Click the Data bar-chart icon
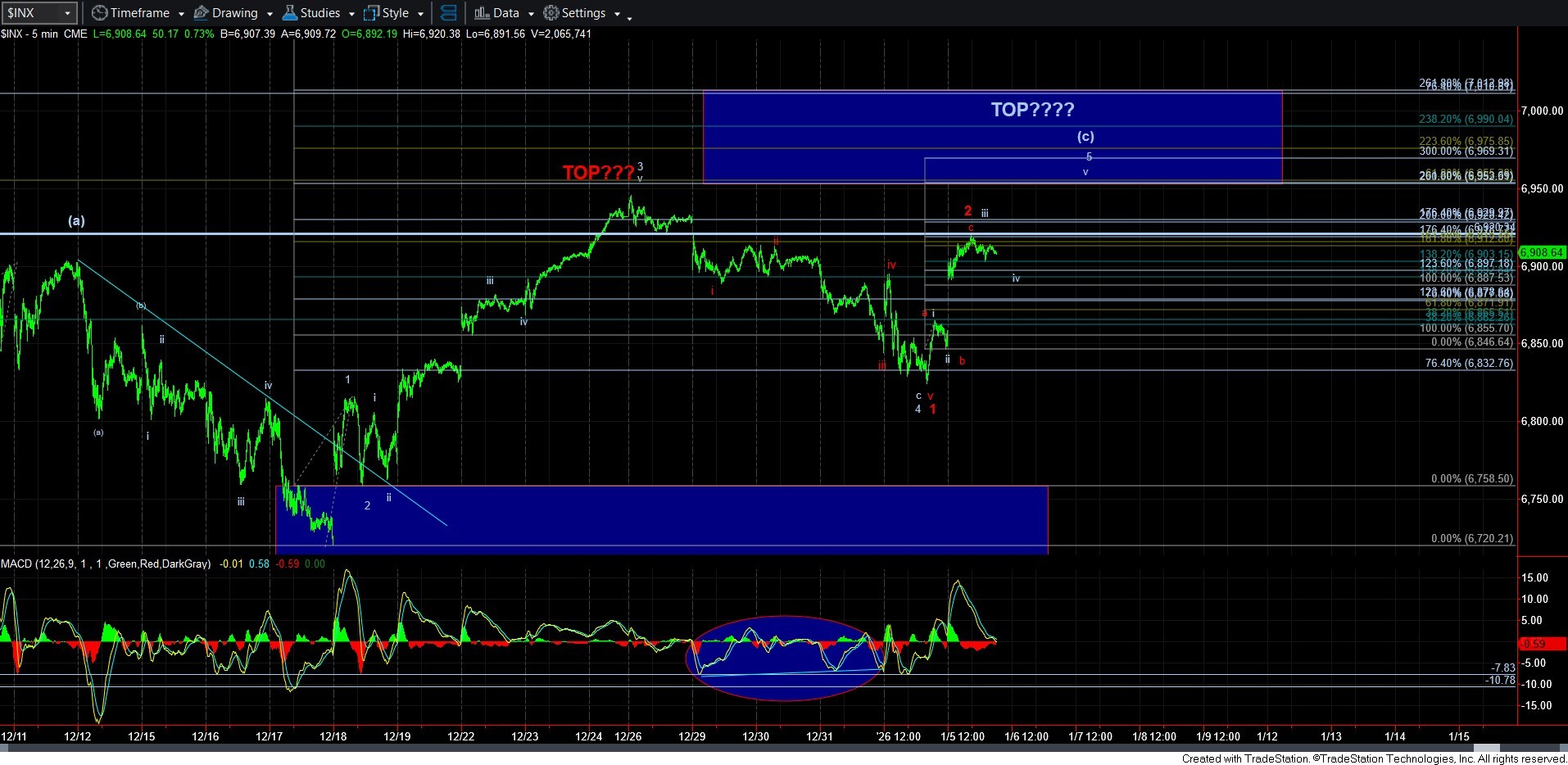 [x=482, y=13]
